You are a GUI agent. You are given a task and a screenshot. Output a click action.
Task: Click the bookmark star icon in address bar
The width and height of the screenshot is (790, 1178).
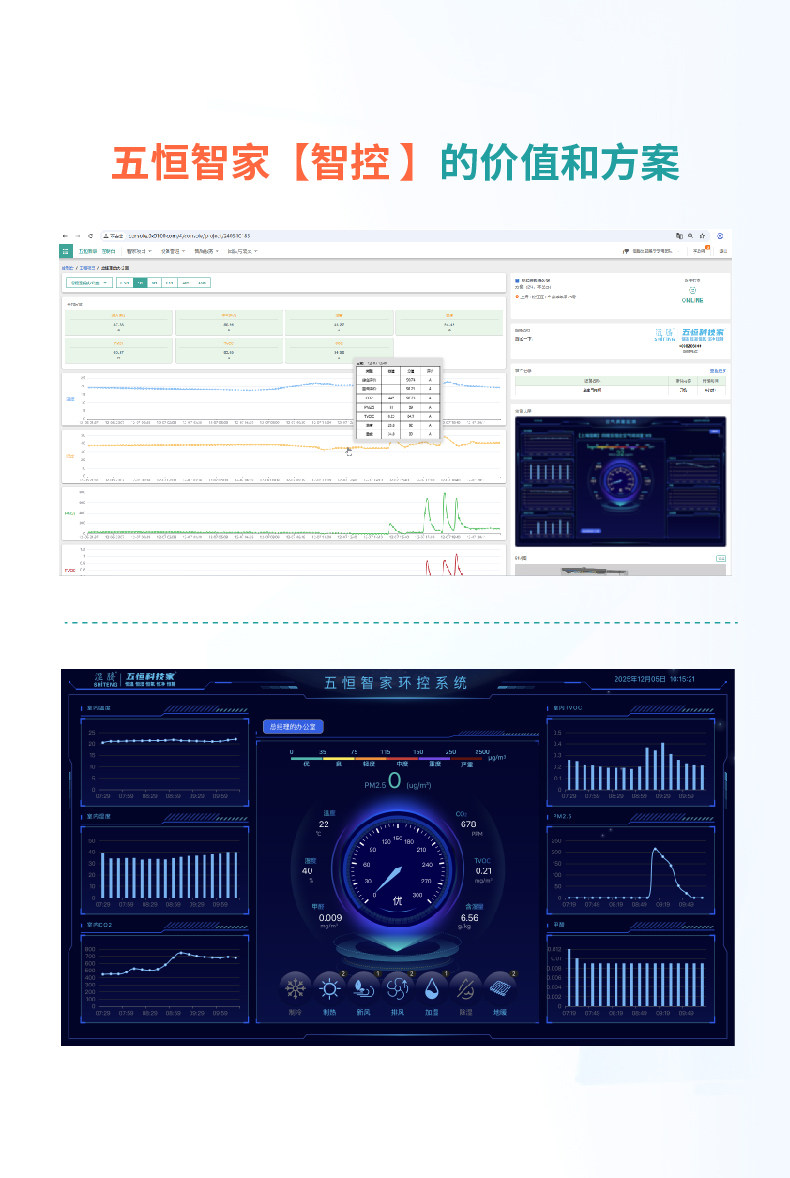(702, 236)
